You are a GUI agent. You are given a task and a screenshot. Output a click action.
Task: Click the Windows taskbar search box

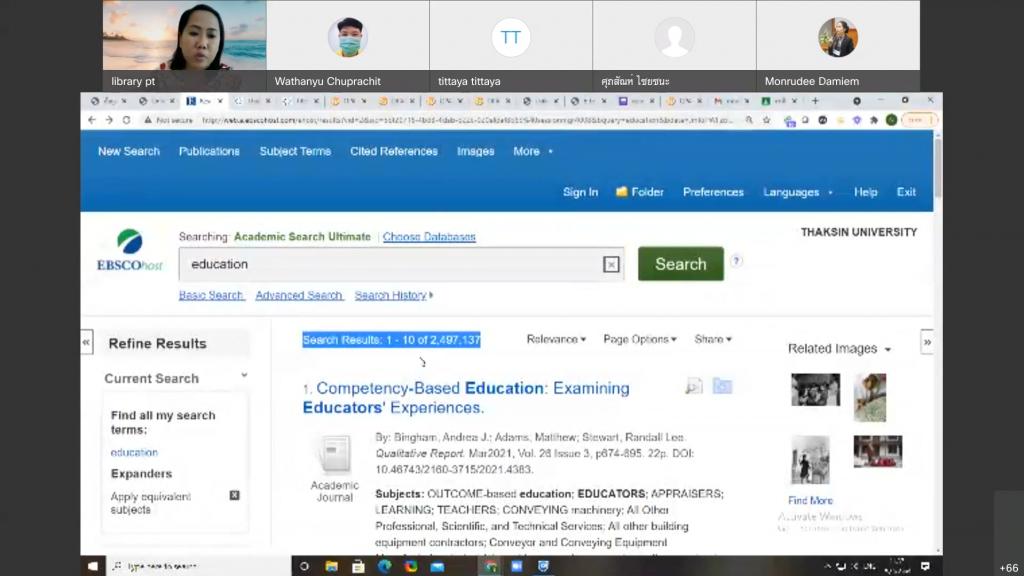click(197, 566)
